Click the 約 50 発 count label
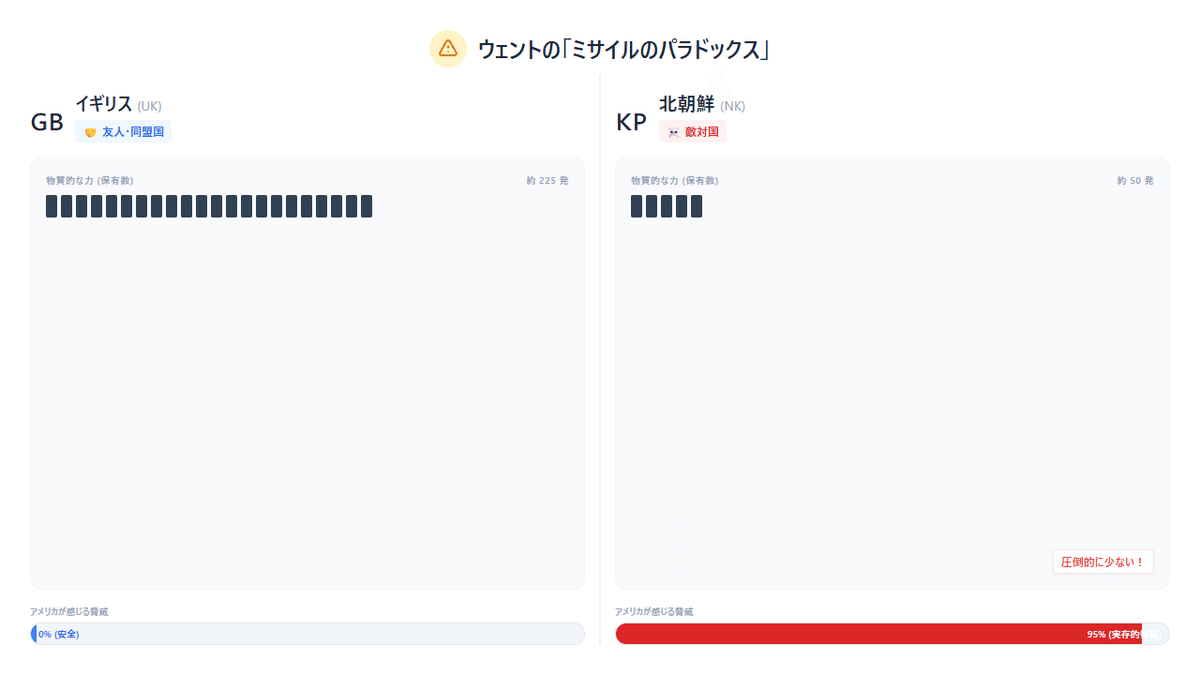This screenshot has width=1200, height=675. 1134,181
